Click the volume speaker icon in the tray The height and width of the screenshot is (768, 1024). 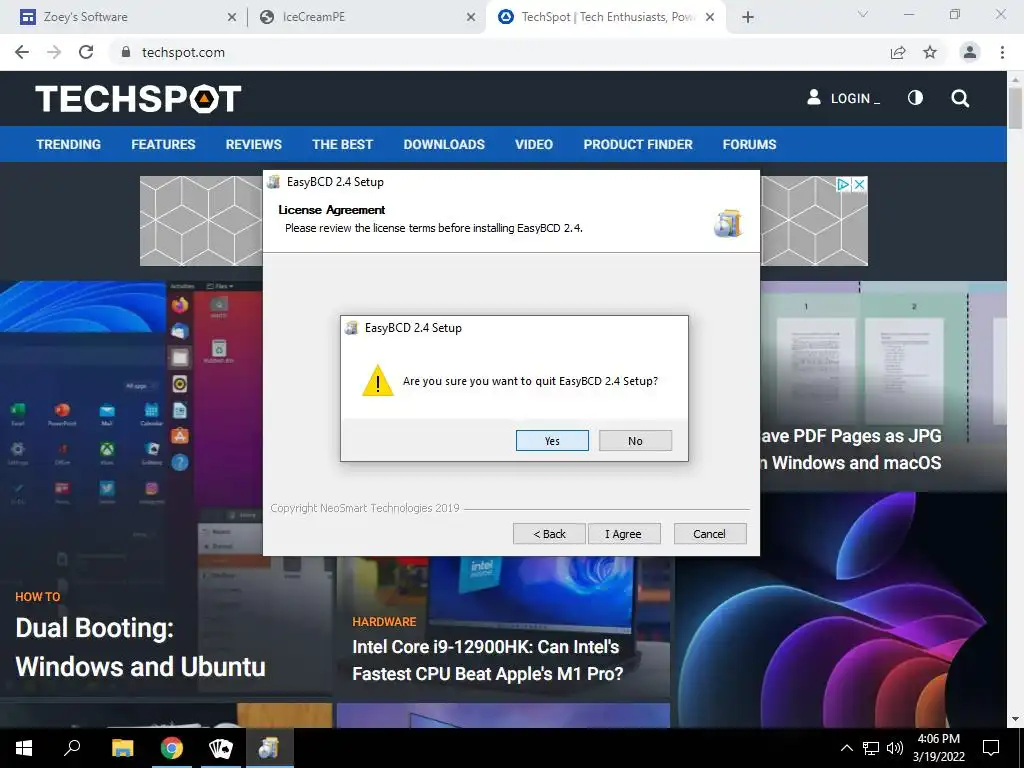895,748
